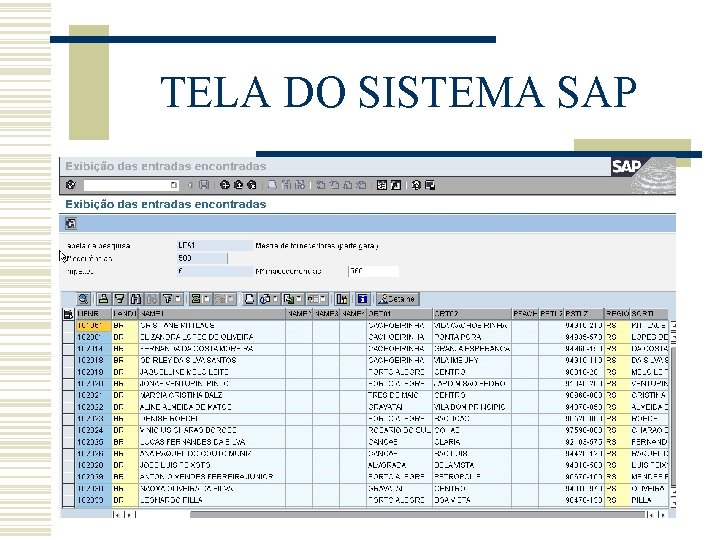720x540 pixels.
Task: Click the Sort Ascending icon
Action: point(103,299)
